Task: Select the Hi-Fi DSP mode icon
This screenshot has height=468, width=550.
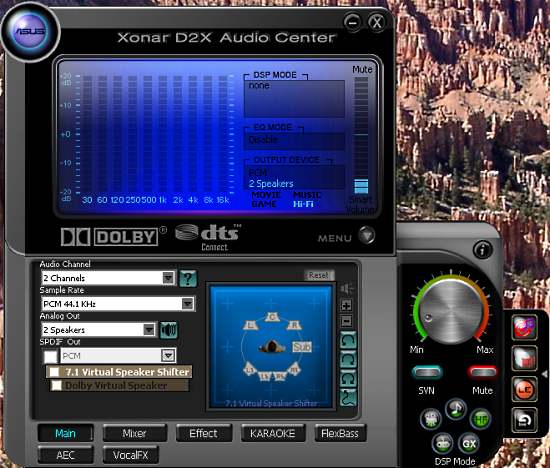Action: point(481,419)
